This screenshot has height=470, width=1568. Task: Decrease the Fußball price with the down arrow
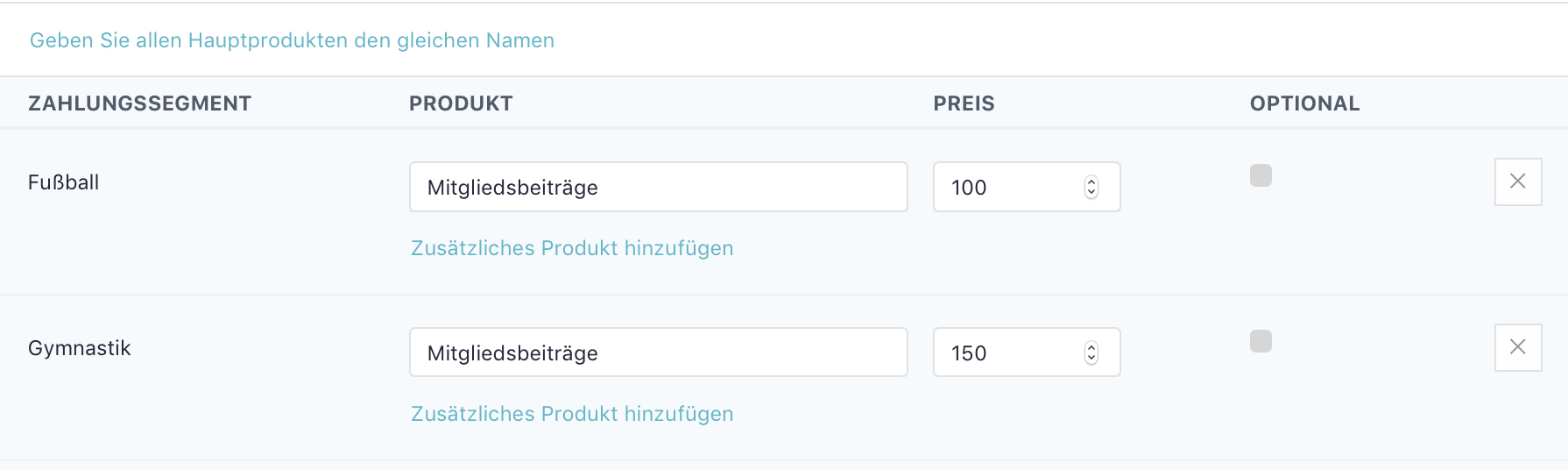(1091, 193)
